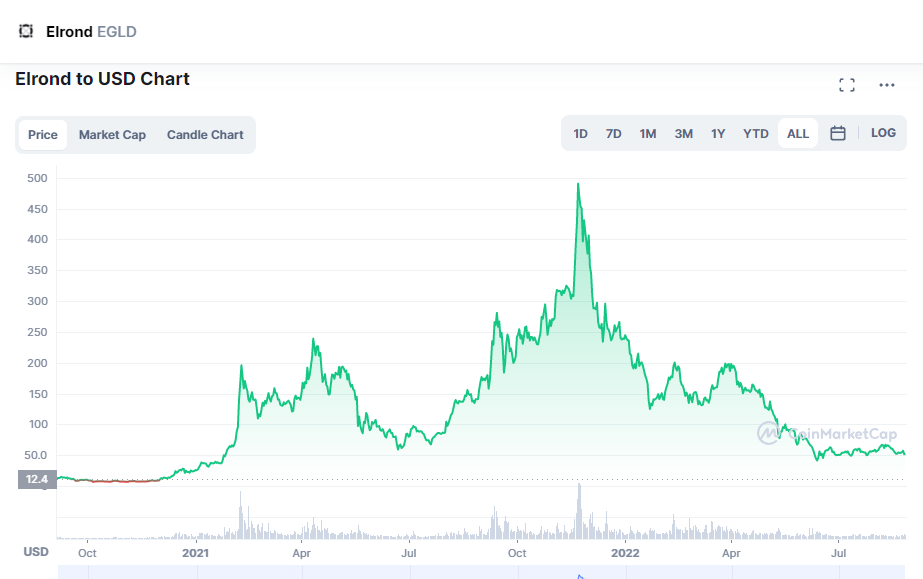Open the three-dot more options menu
Image resolution: width=923 pixels, height=579 pixels.
click(887, 85)
